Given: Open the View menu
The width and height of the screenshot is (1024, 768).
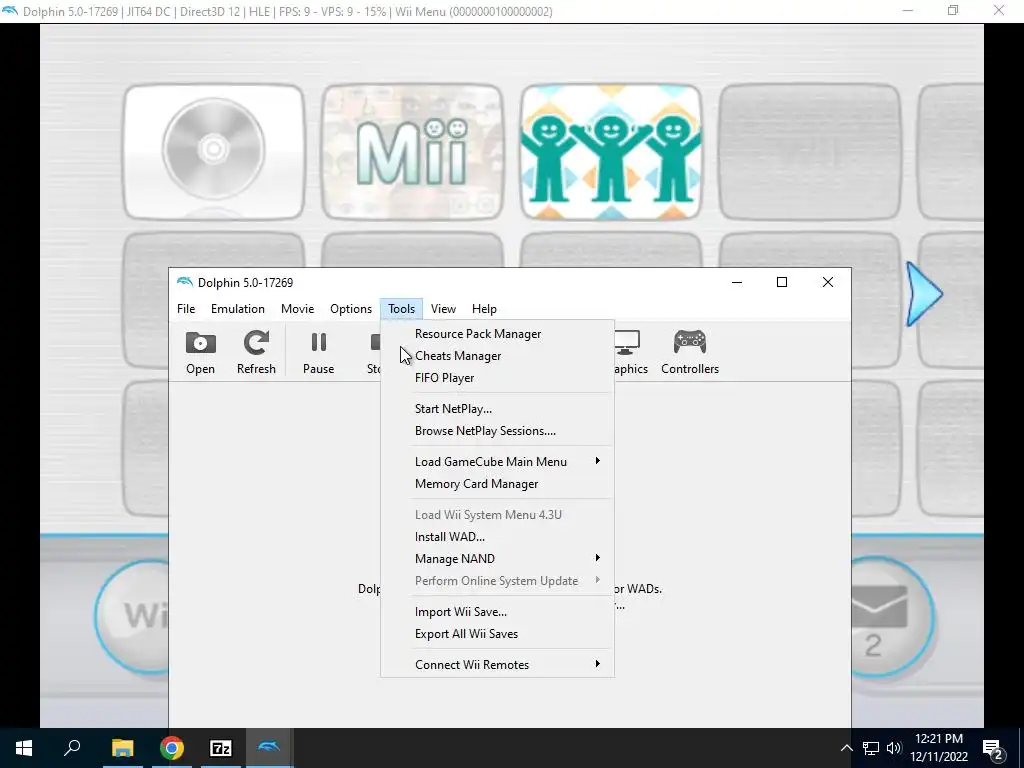Looking at the screenshot, I should point(443,309).
